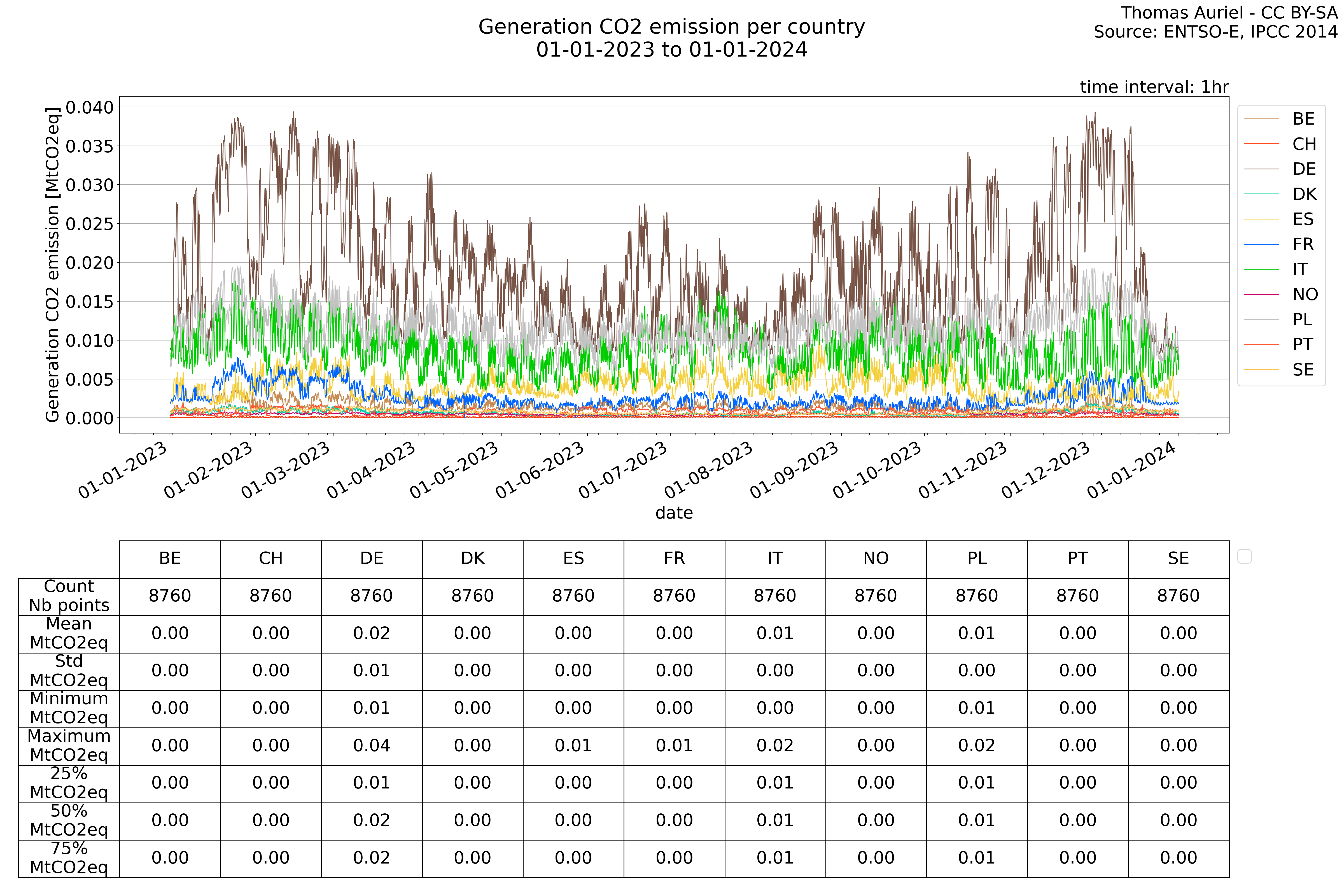Click the 0.040 y-axis tick label
This screenshot has width=1344, height=896.
[90, 108]
